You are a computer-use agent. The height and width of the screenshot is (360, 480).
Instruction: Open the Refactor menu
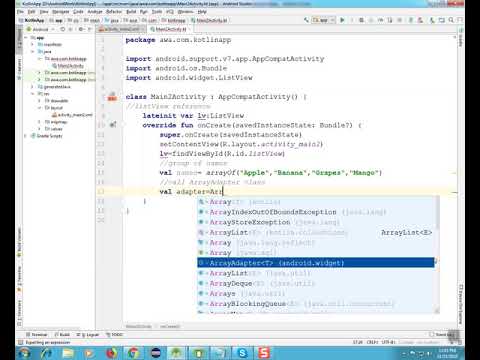pyautogui.click(x=114, y=12)
